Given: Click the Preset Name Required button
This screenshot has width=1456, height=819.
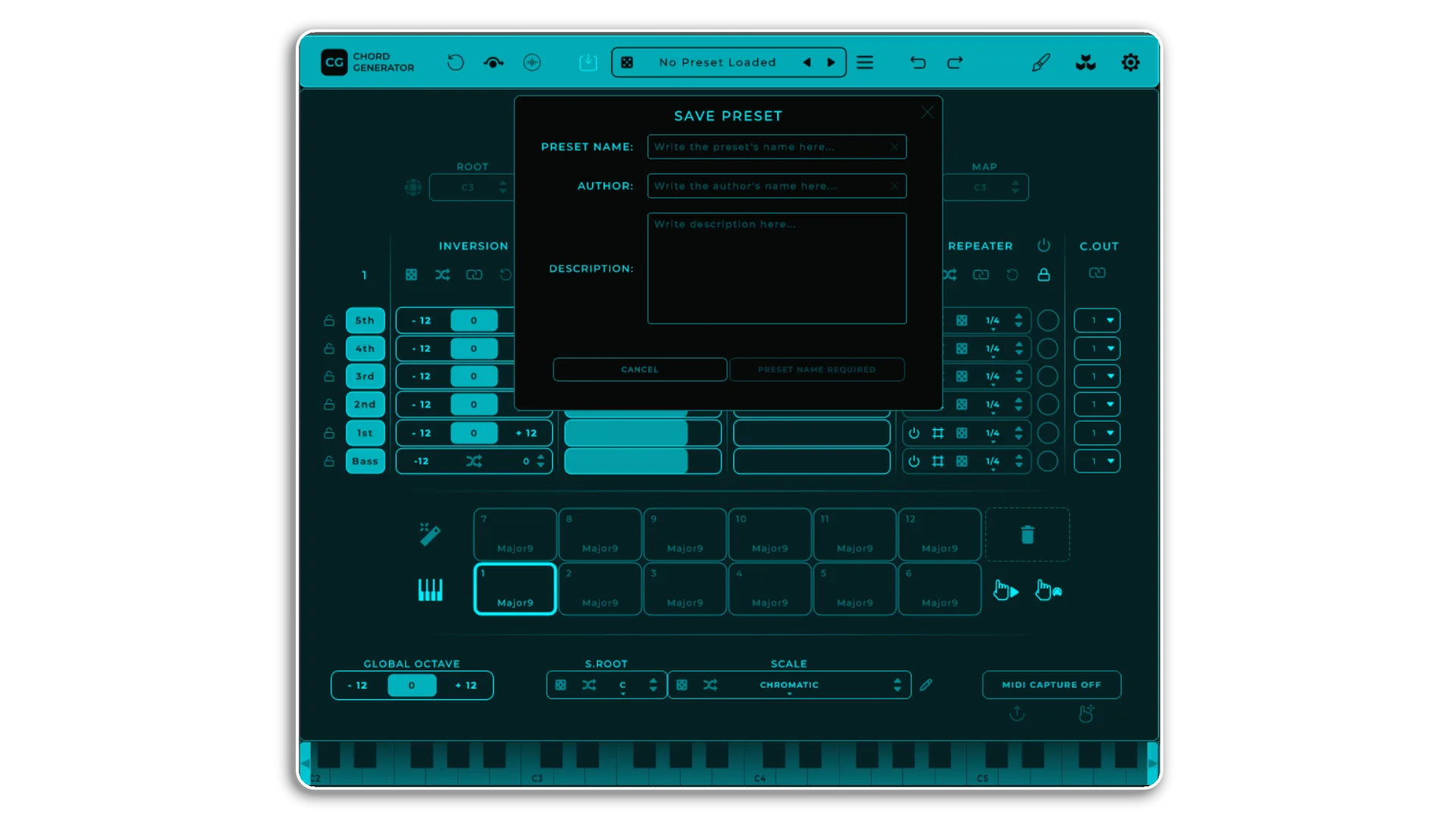Looking at the screenshot, I should coord(817,369).
